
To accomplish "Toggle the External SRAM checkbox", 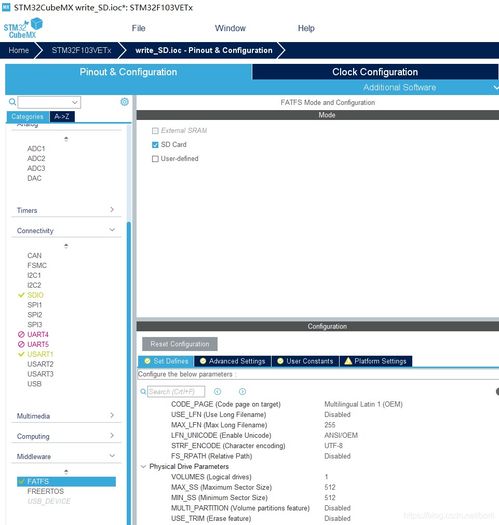I will coord(155,131).
